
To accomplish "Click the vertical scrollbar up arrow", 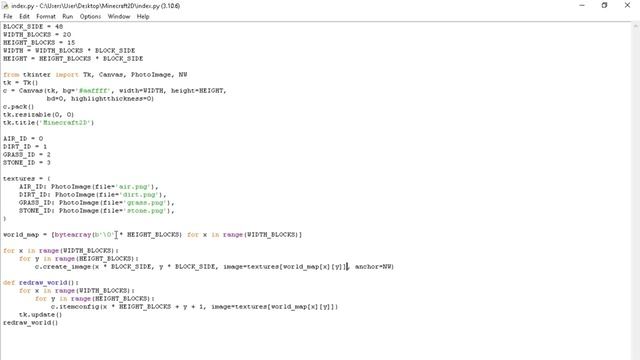I will click(x=636, y=26).
